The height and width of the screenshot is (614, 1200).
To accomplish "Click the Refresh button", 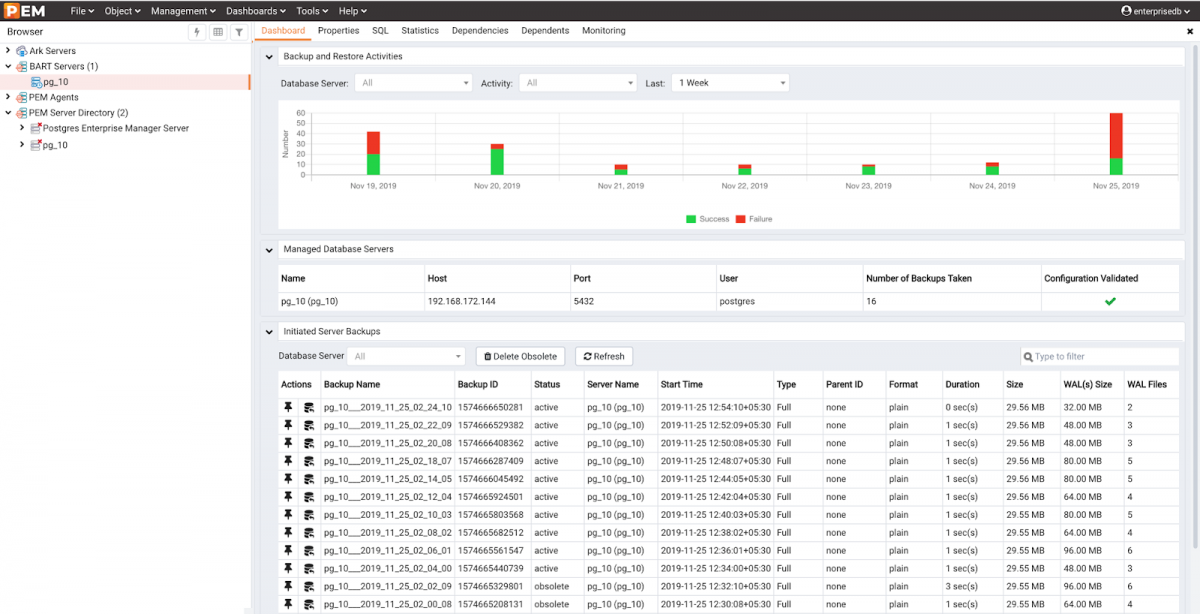I will point(603,356).
